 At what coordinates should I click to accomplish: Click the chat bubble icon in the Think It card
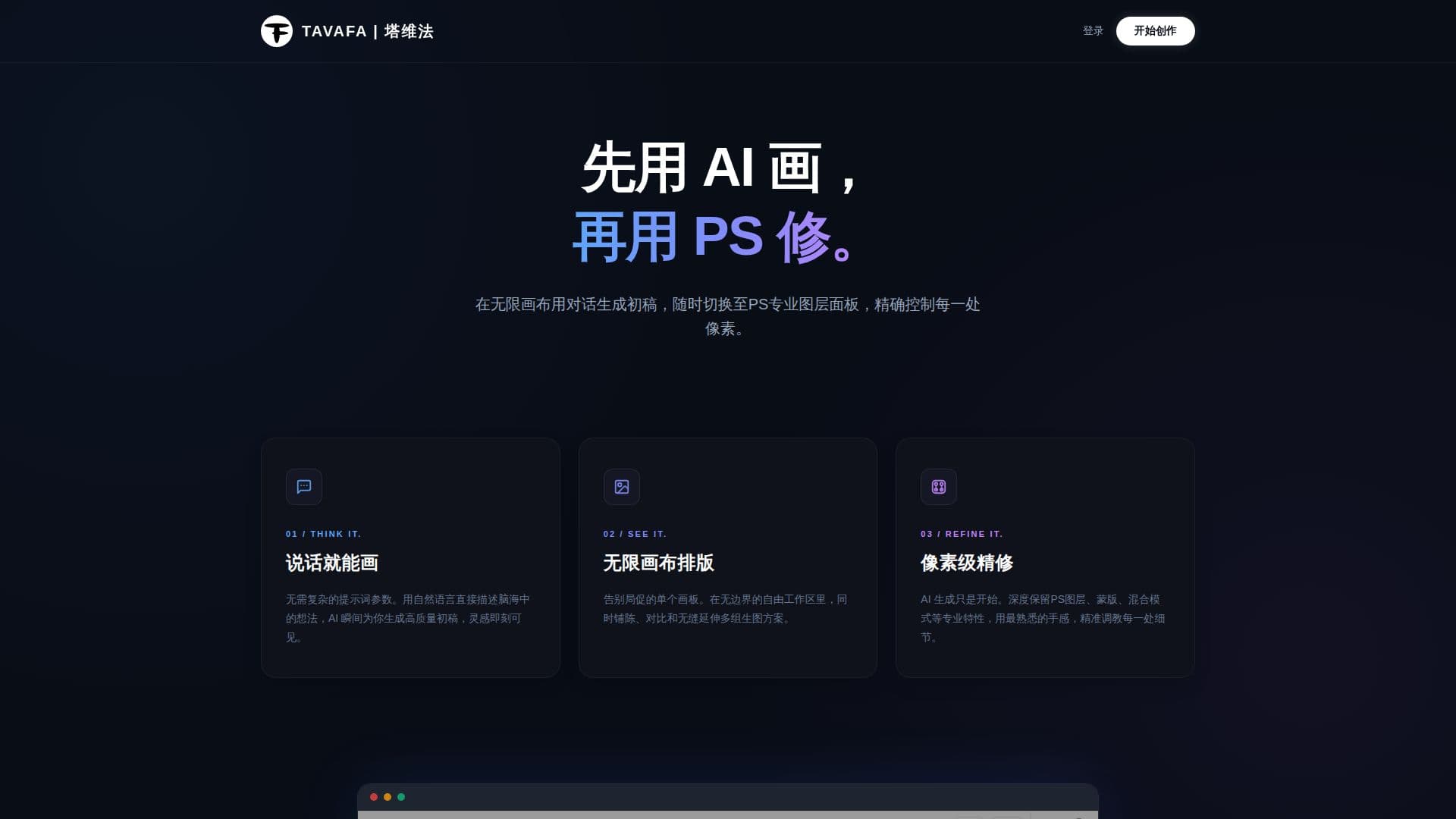(304, 487)
